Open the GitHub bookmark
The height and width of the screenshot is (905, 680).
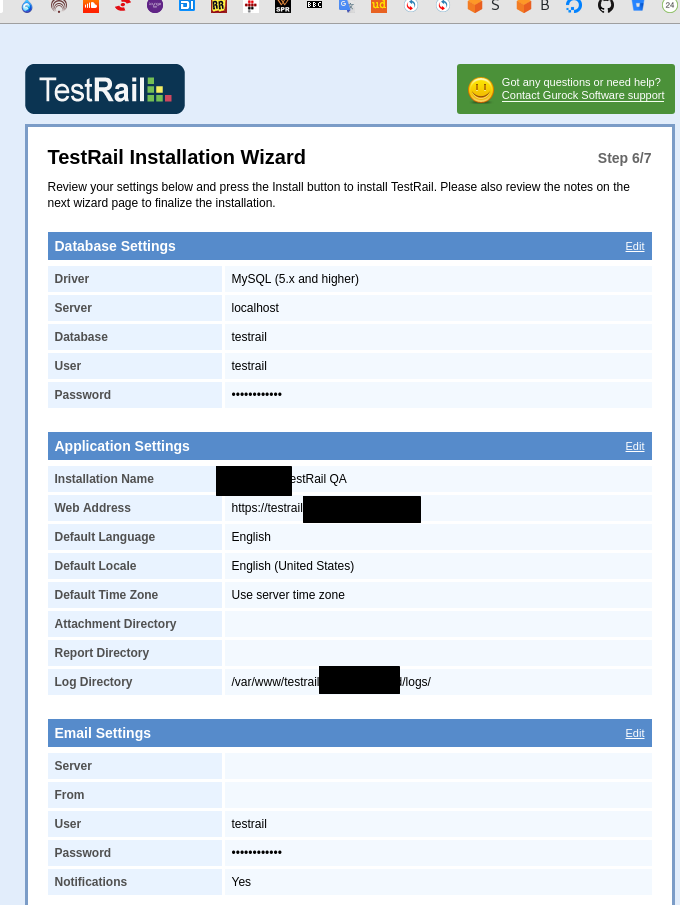(x=606, y=6)
